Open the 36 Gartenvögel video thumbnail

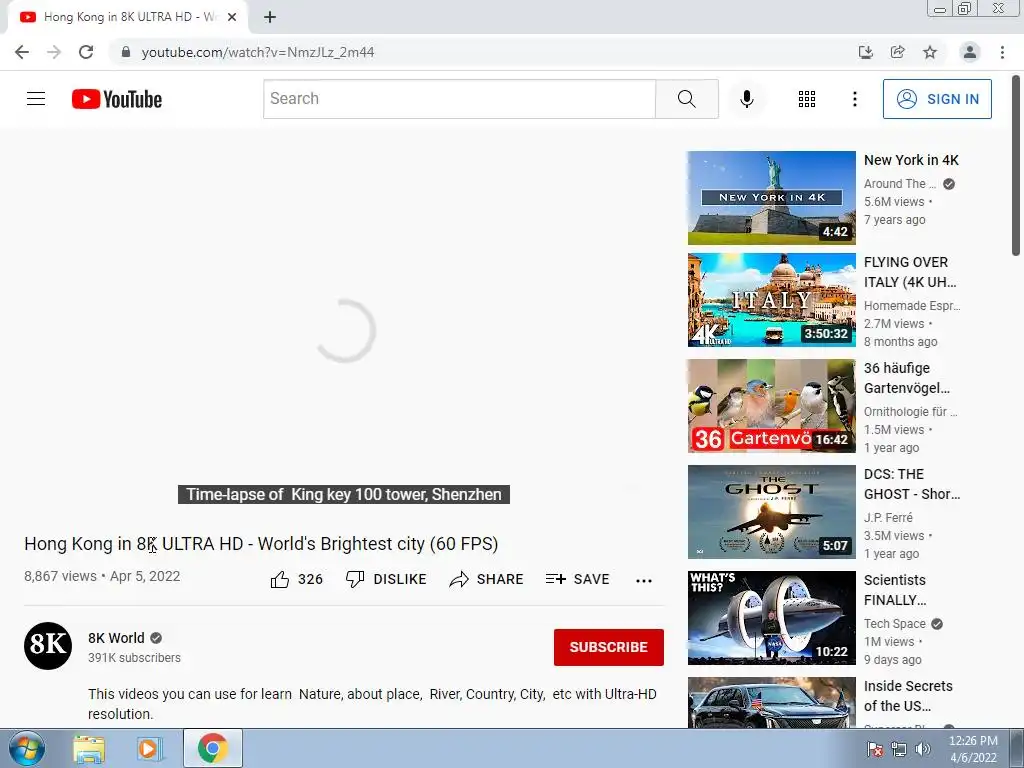click(771, 406)
